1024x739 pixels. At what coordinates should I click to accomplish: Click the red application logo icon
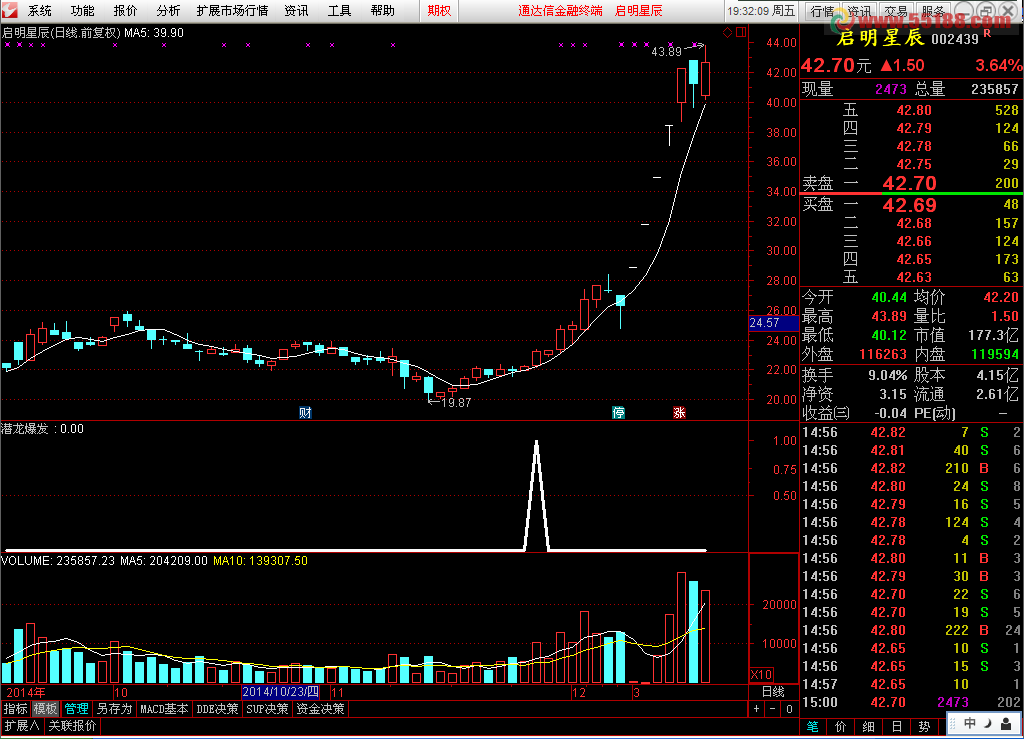tap(9, 10)
